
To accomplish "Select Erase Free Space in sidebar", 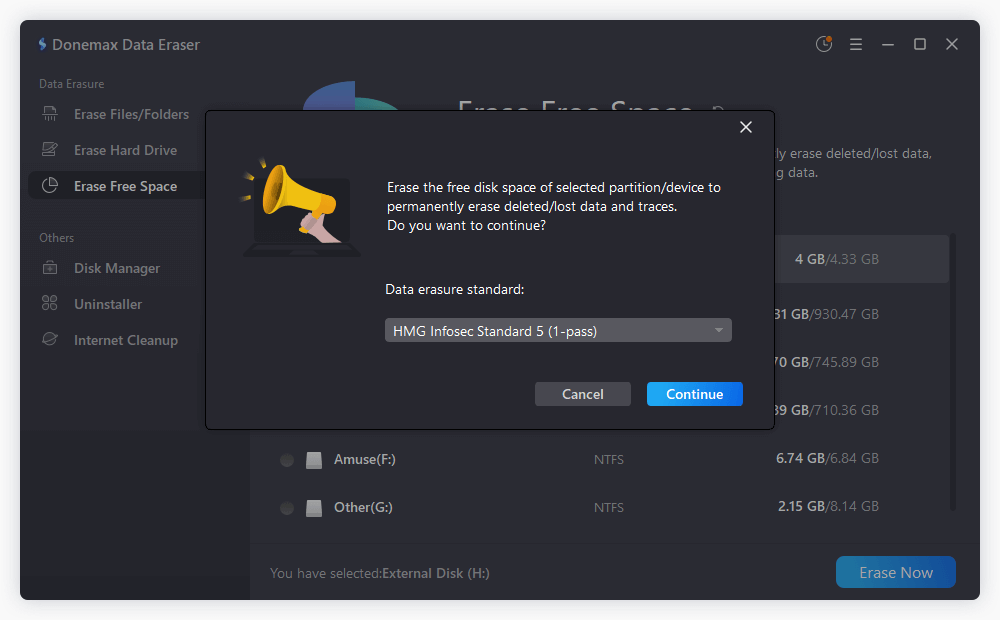I will [x=116, y=186].
